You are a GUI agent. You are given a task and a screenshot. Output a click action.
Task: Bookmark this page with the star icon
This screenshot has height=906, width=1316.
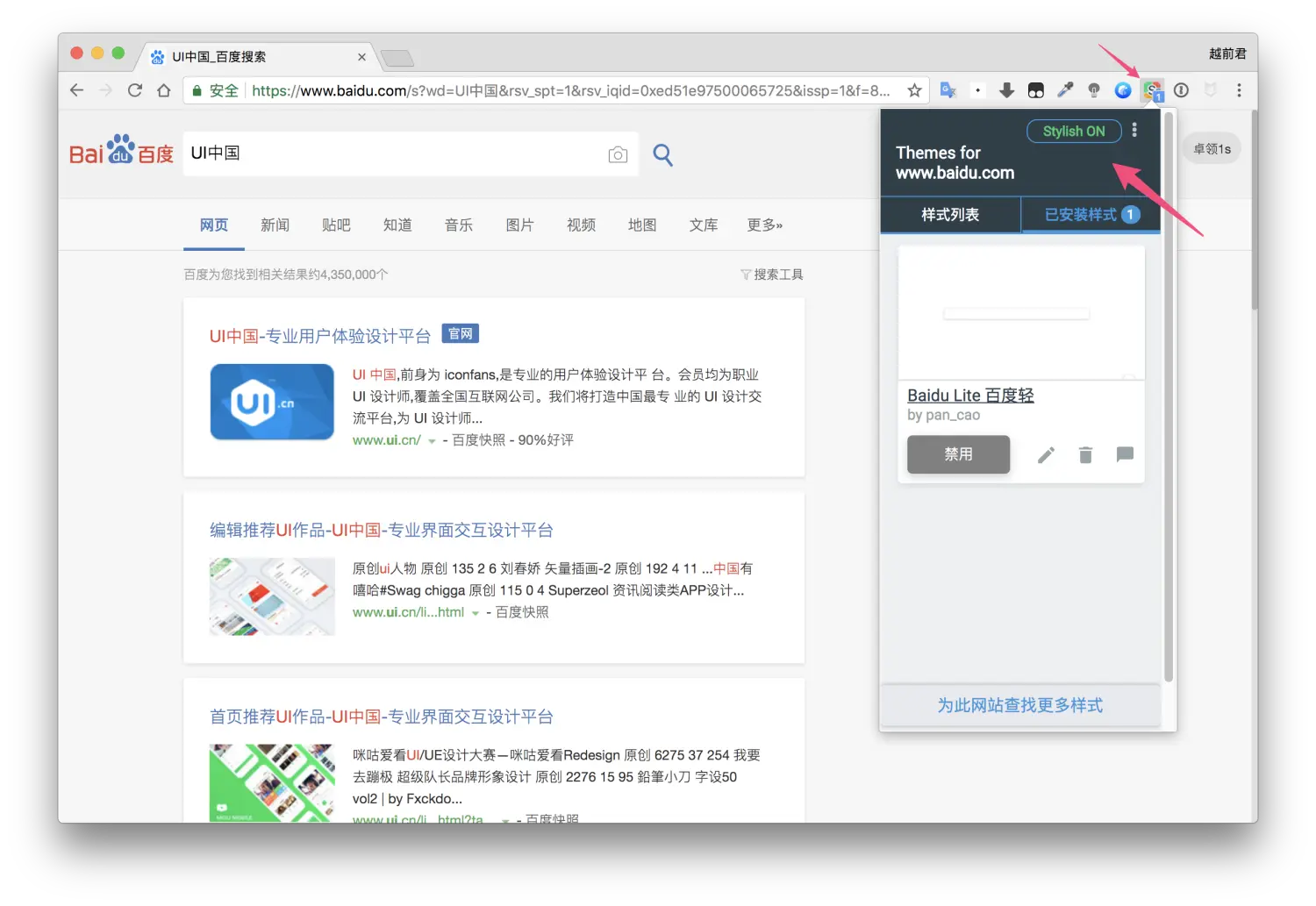914,89
